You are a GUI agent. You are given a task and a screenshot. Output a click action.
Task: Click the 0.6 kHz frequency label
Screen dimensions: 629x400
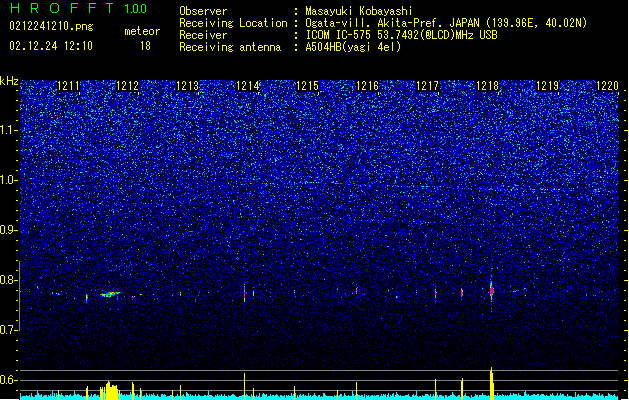click(x=9, y=380)
